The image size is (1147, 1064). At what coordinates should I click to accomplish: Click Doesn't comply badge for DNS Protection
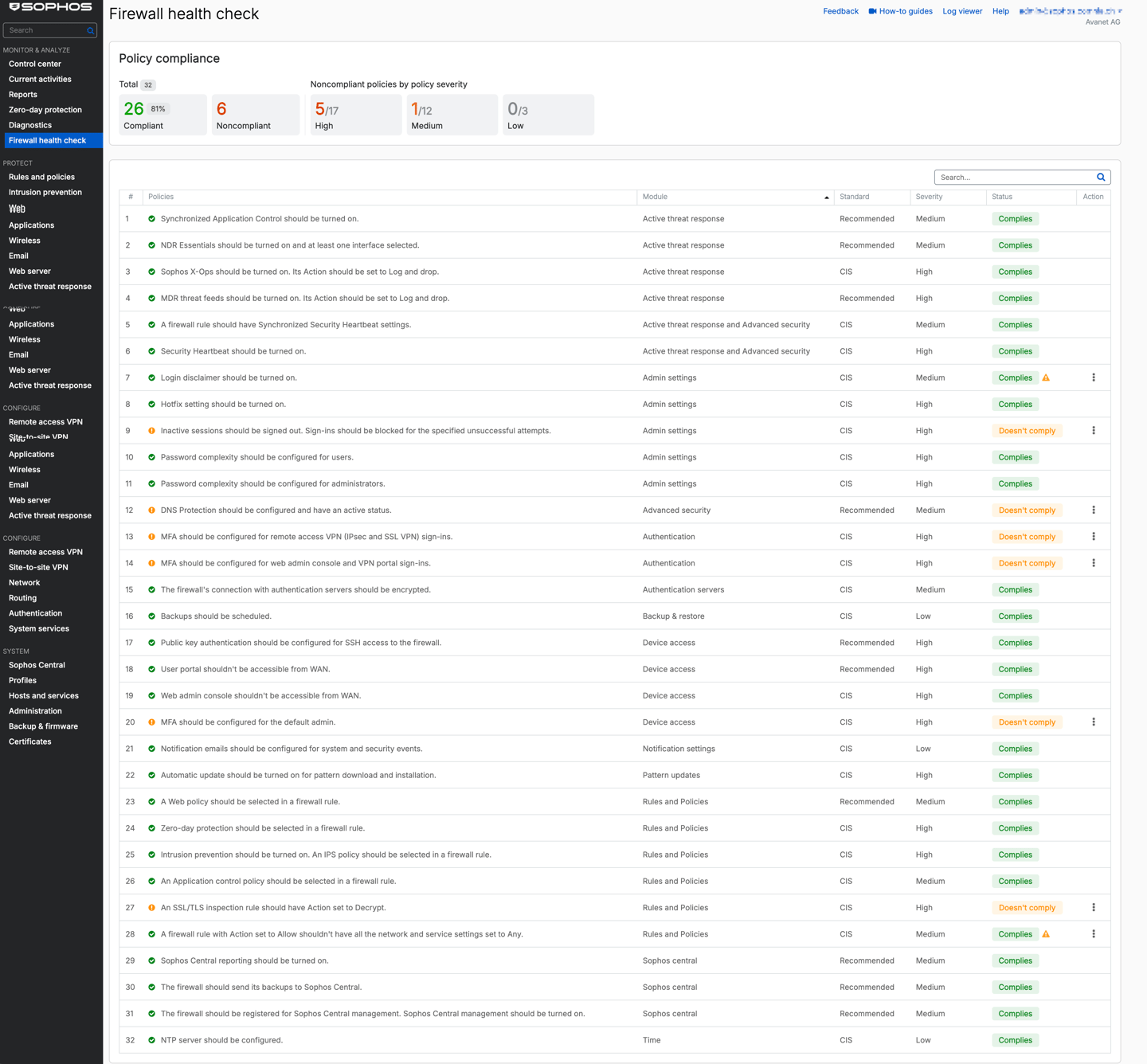point(1027,510)
